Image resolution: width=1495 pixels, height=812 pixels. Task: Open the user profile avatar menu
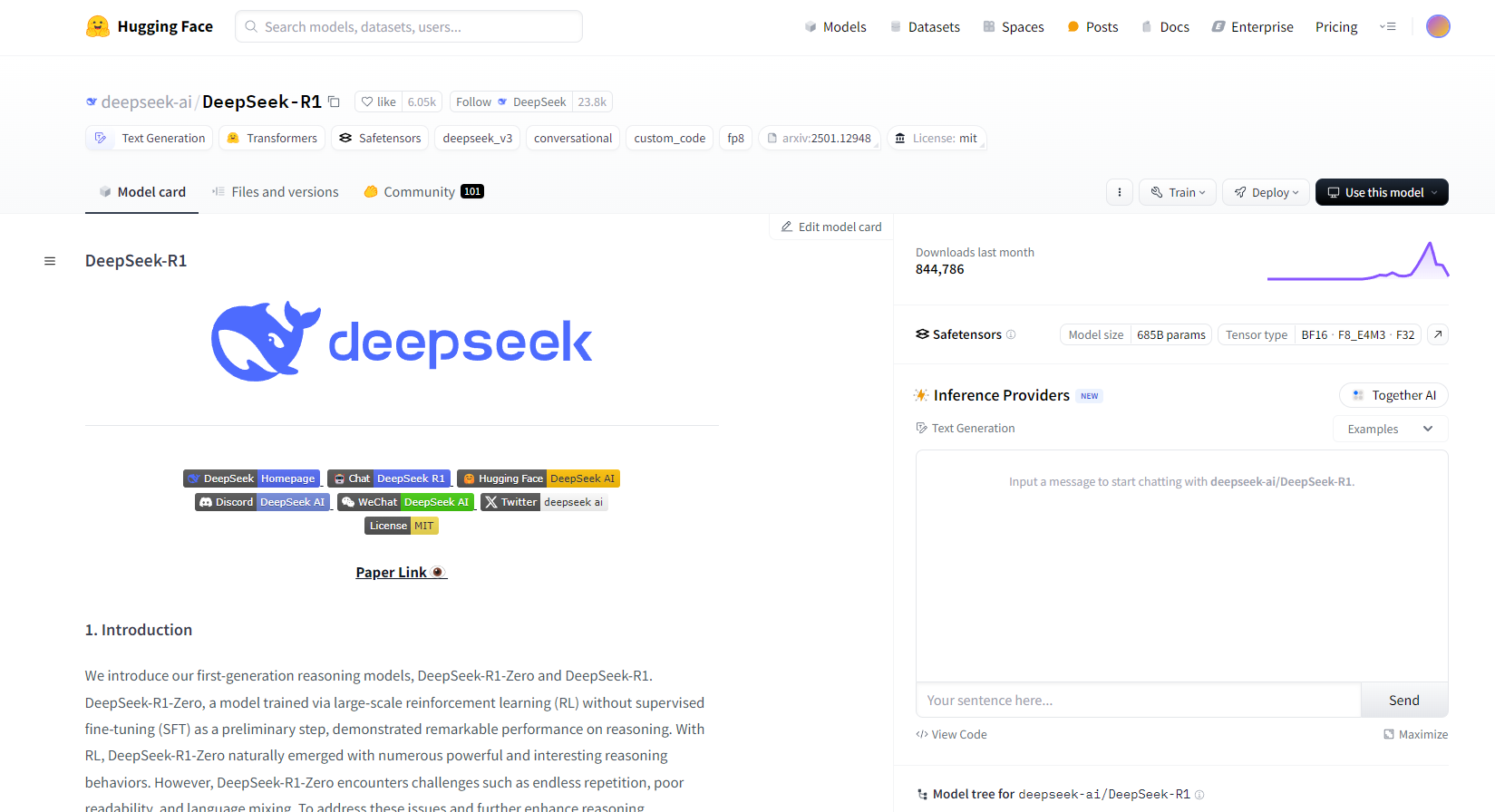click(x=1438, y=26)
